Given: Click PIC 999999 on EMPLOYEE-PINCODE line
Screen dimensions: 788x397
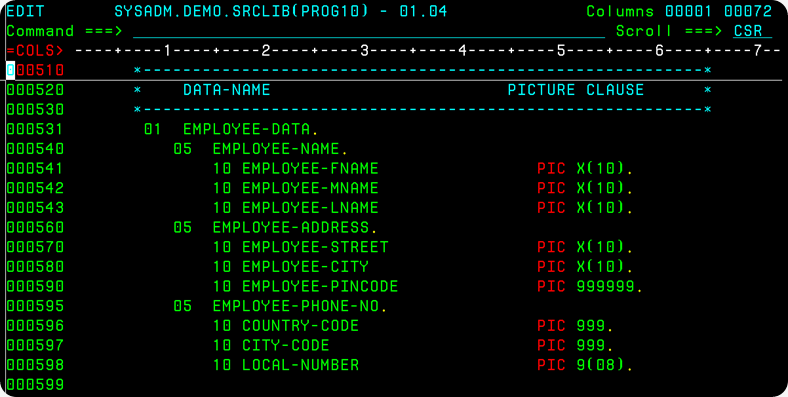Looking at the screenshot, I should pyautogui.click(x=590, y=287).
